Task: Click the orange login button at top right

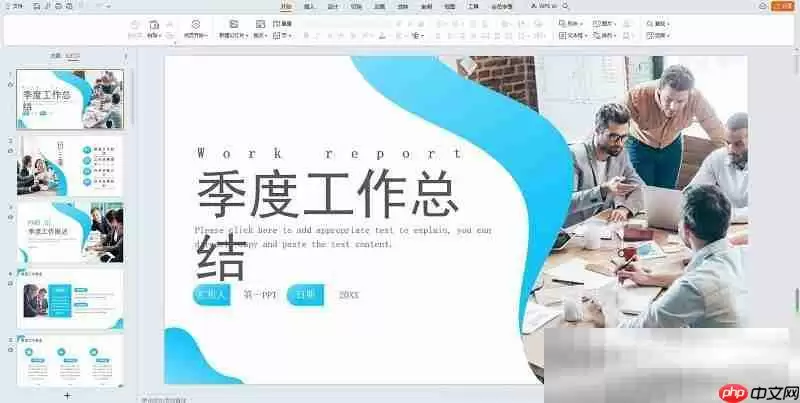Action: click(x=783, y=6)
